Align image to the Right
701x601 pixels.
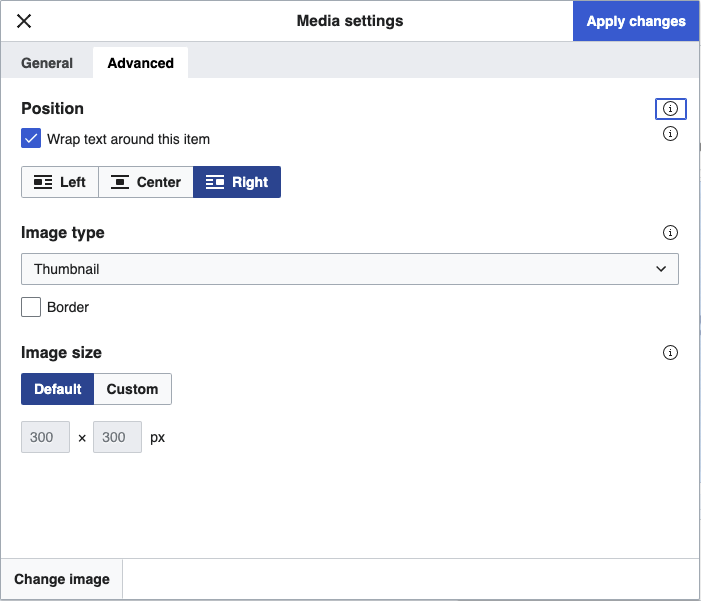pos(237,182)
